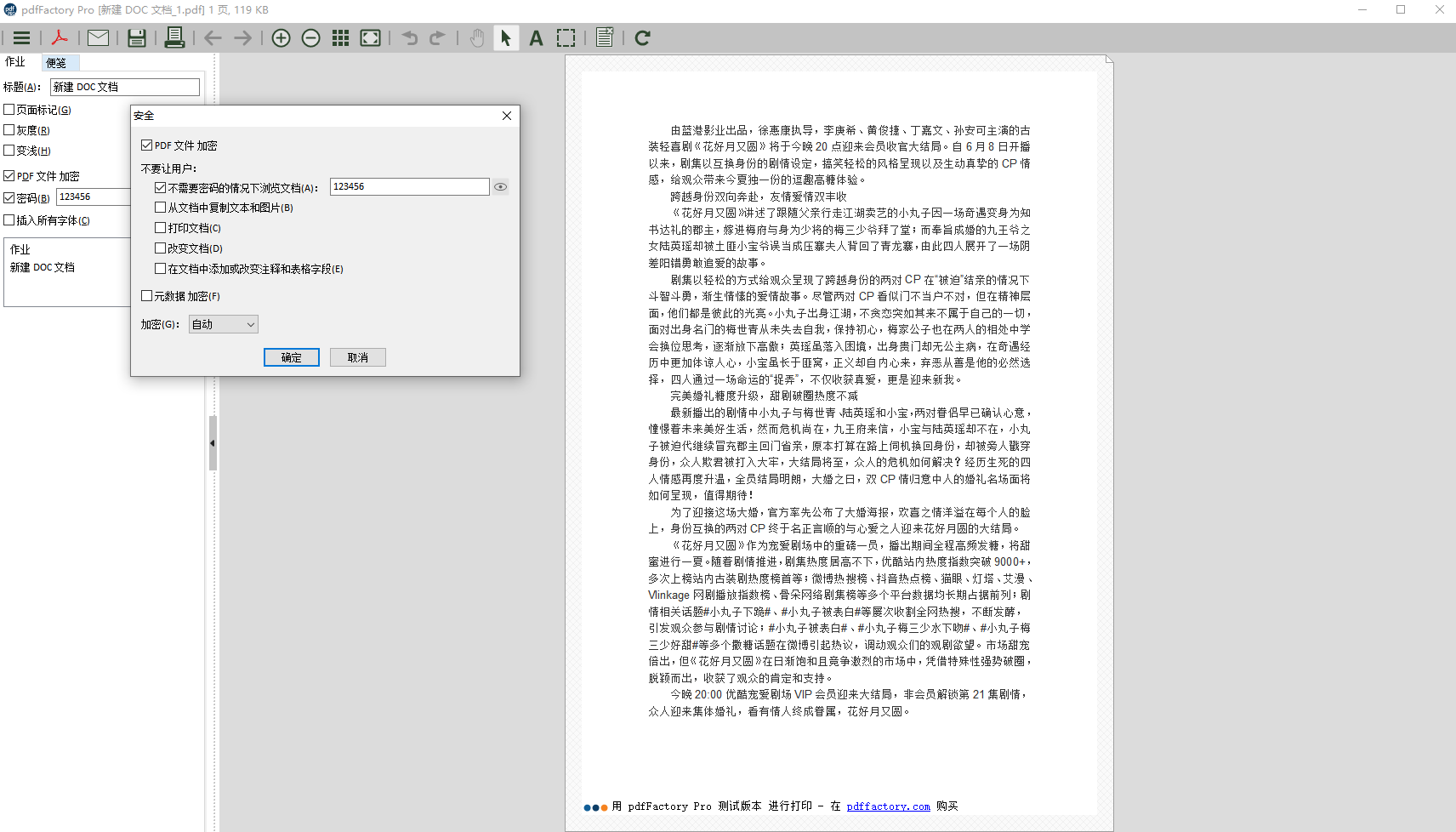Toggle PDF 文件 加密 in left panel
The width and height of the screenshot is (1456, 832).
point(9,176)
